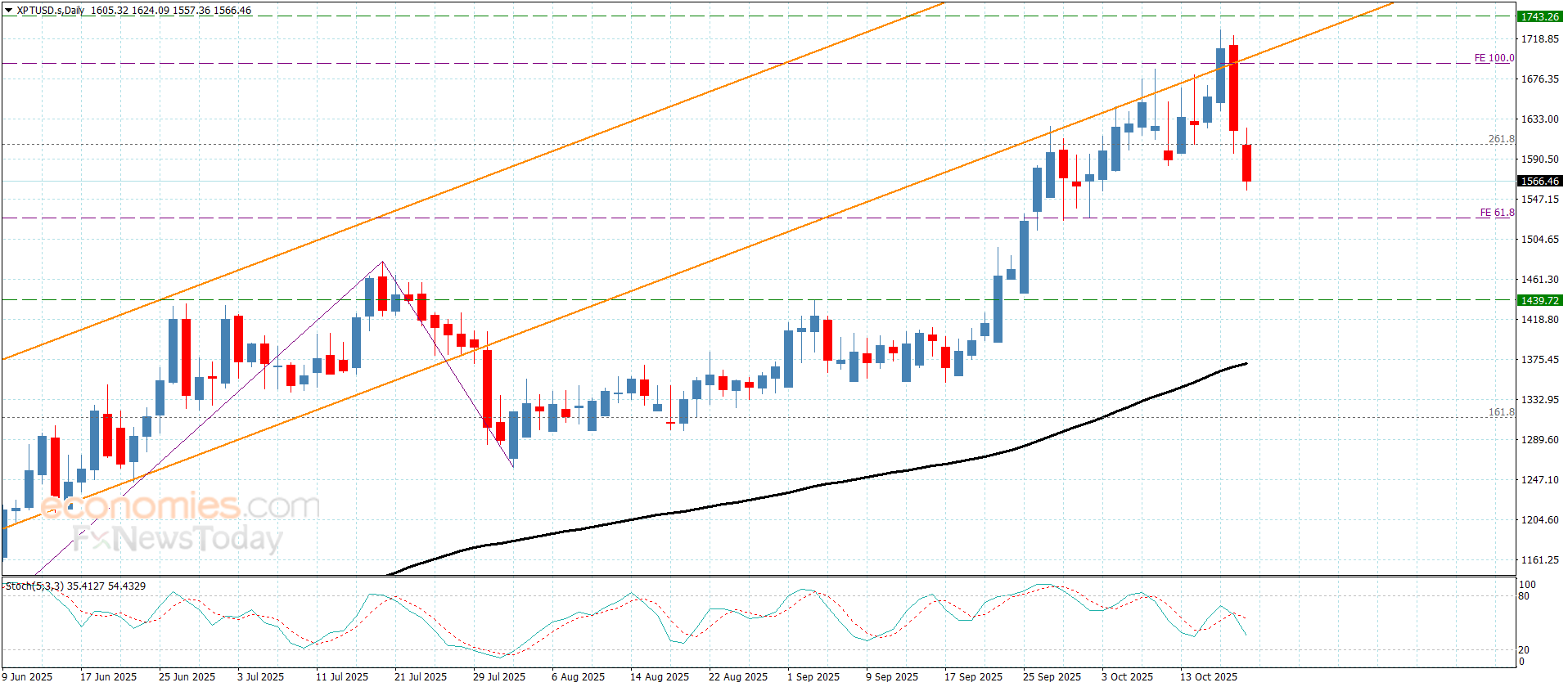The height and width of the screenshot is (687, 1568).
Task: Select the latest red candlestick
Action: pyautogui.click(x=1247, y=163)
